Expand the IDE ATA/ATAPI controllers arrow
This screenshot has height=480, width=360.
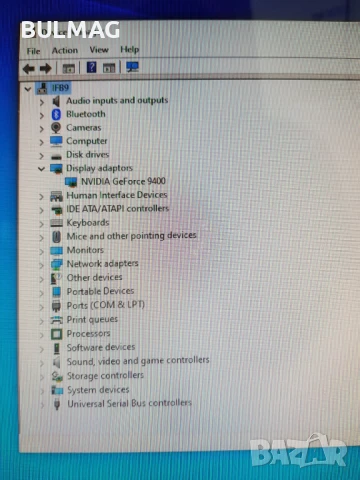click(42, 210)
